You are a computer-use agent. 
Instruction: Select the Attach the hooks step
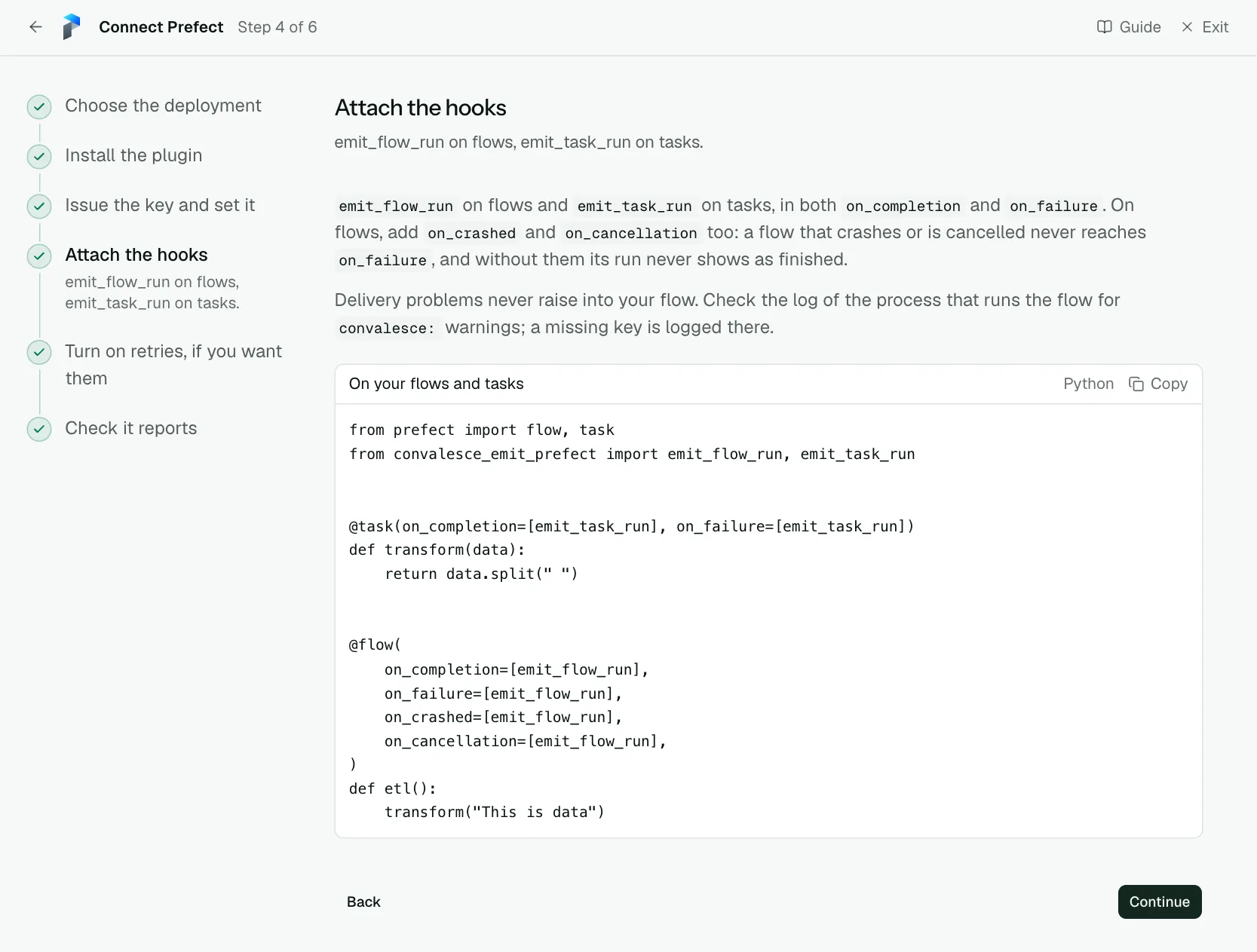136,255
